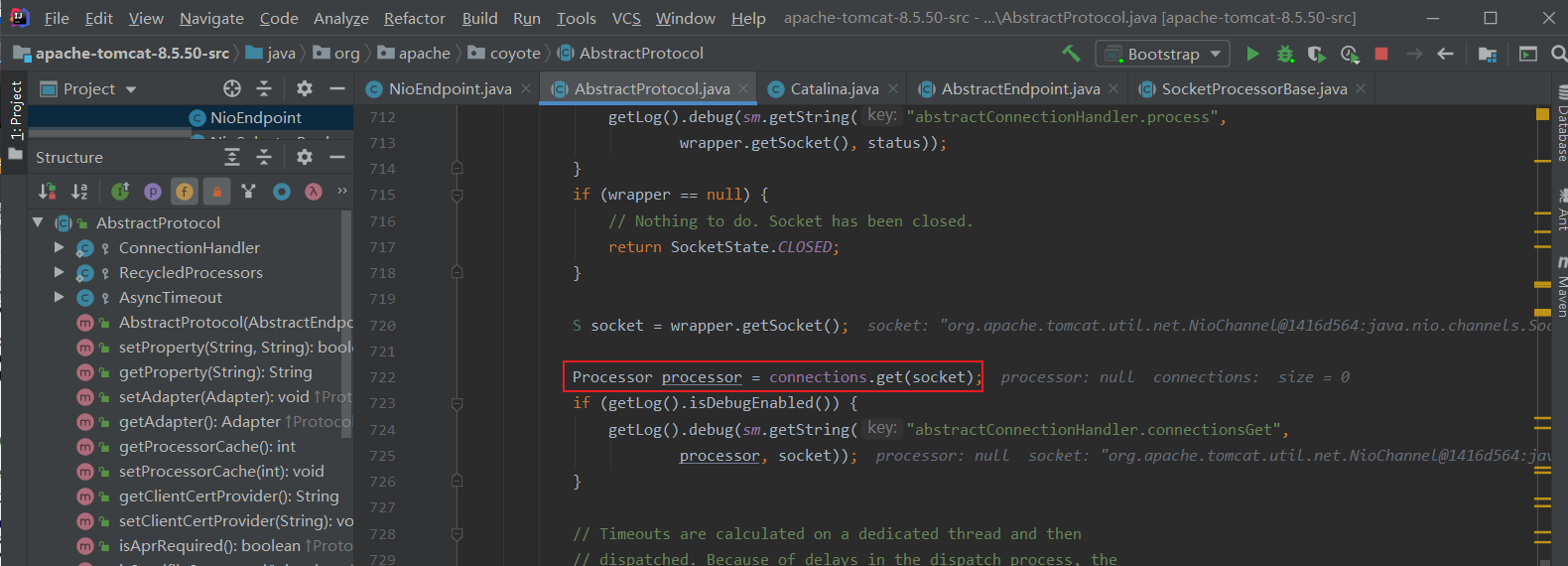This screenshot has height=566, width=1568.
Task: Click the coyote breadcrumb
Action: click(504, 54)
